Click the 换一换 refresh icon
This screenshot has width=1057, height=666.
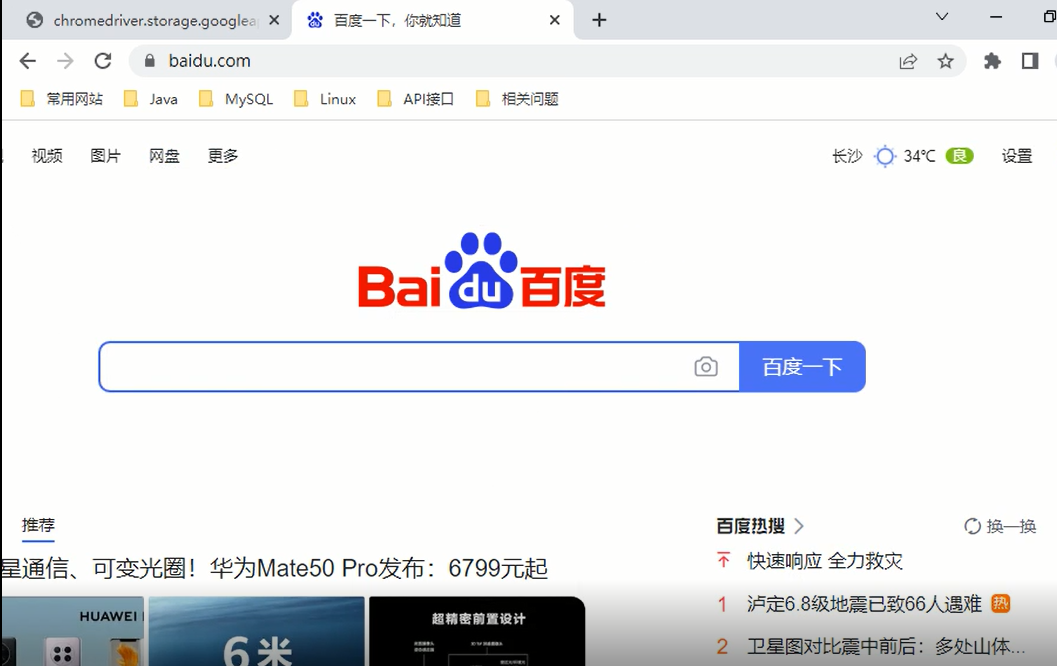[973, 526]
